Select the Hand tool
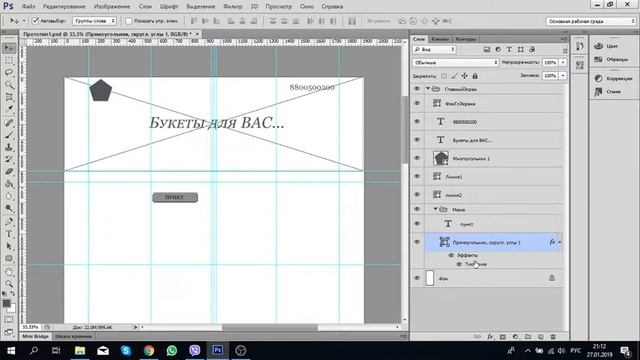The height and width of the screenshot is (360, 640). [9, 272]
